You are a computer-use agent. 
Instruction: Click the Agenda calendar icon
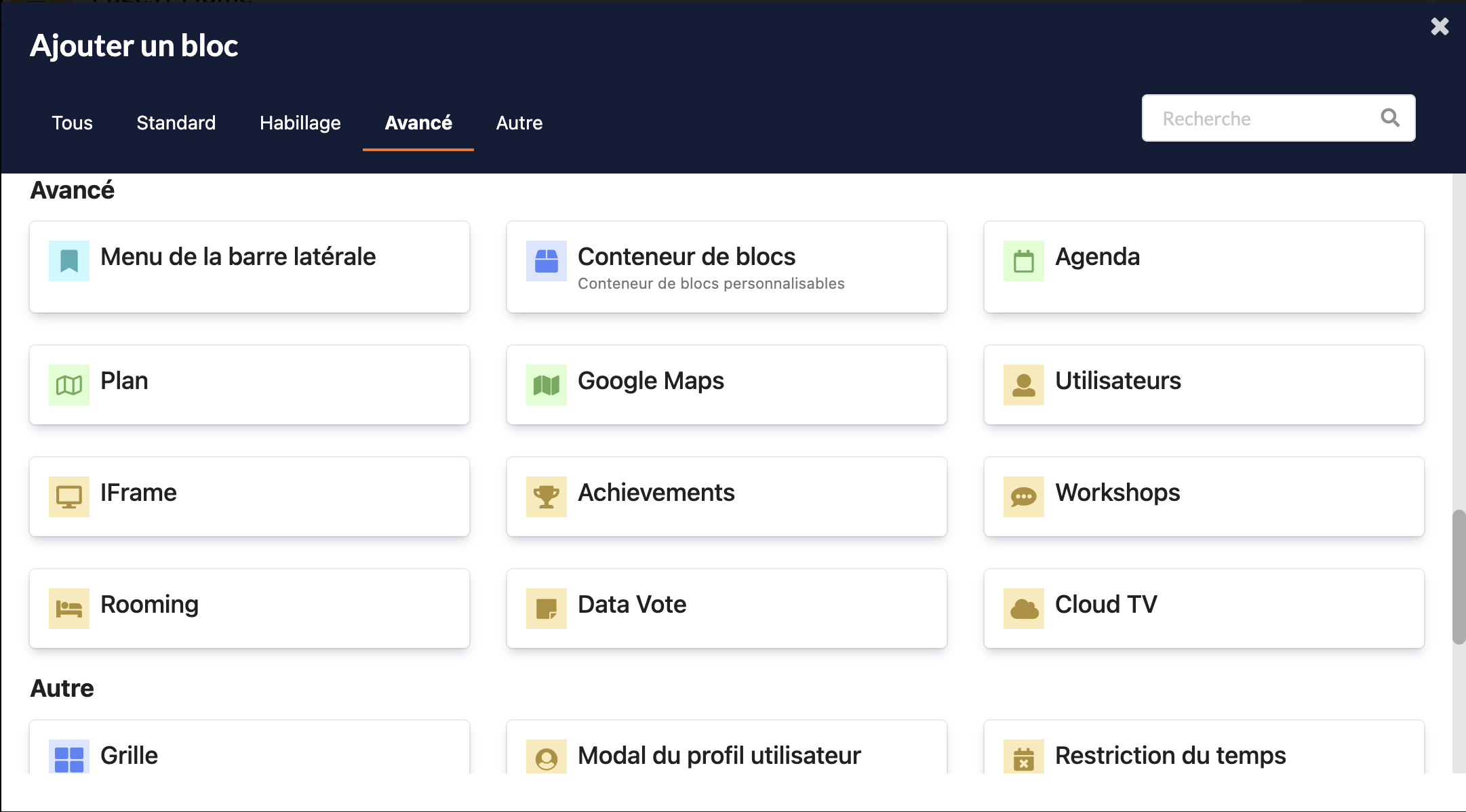point(1024,261)
